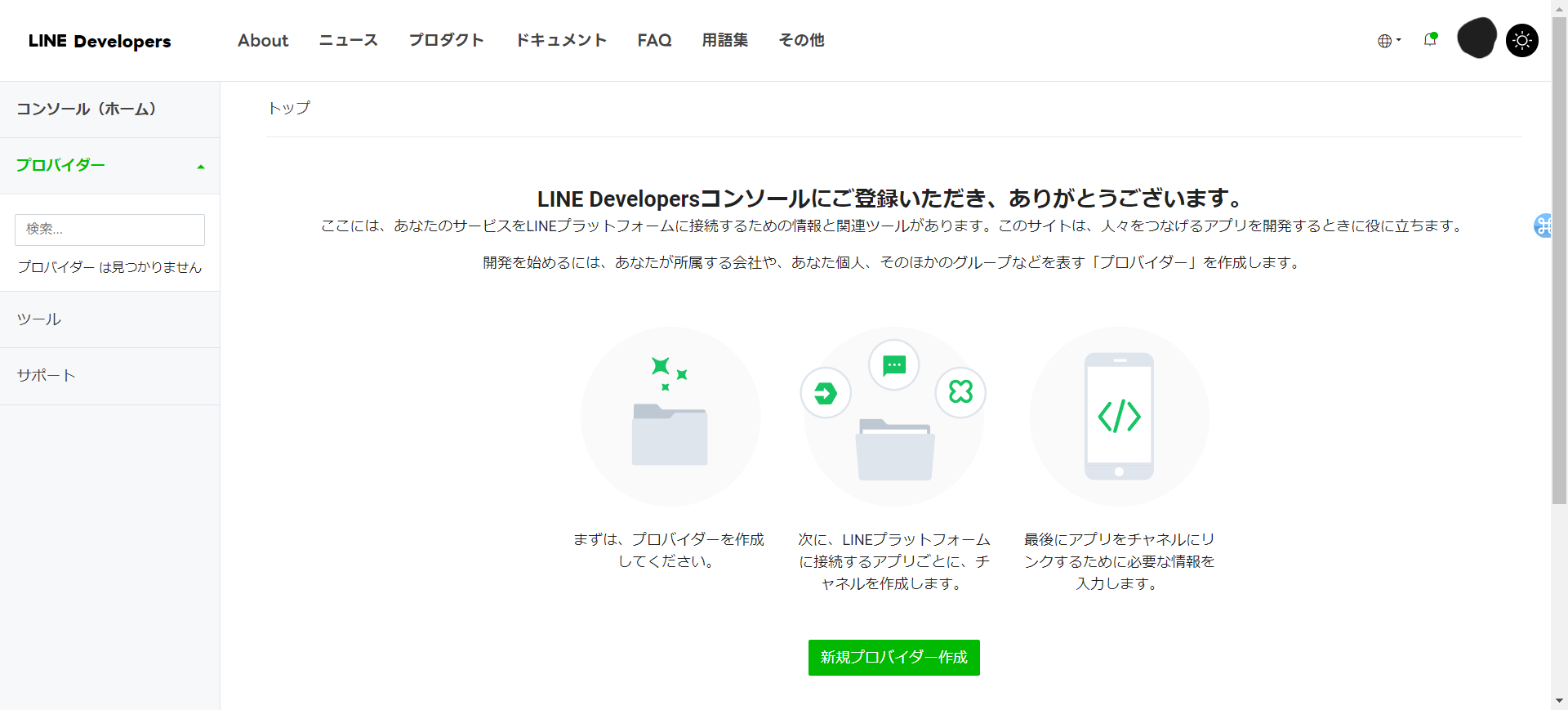This screenshot has height=710, width=1568.
Task: Open the language globe selector
Action: point(1388,41)
